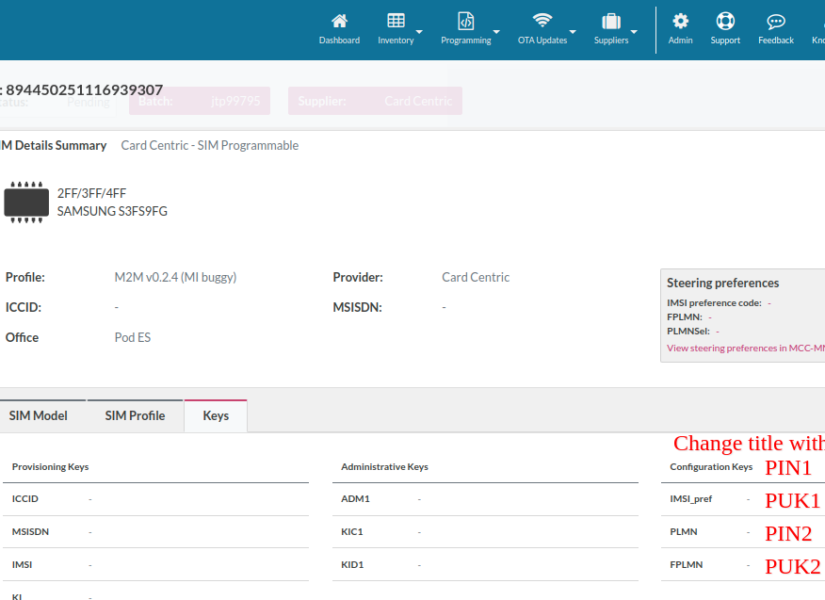Switch to the SIM Model tab
Screen dimensions: 825x600
(x=39, y=416)
